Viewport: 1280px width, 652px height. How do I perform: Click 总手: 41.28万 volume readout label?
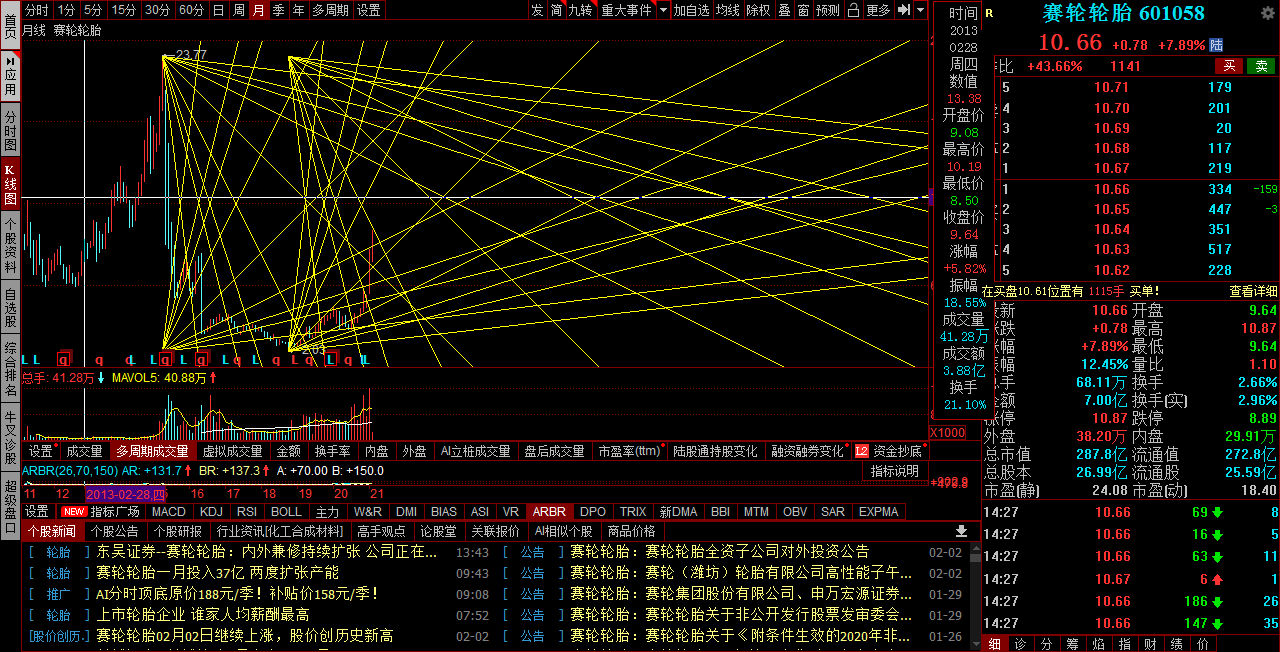(60, 378)
